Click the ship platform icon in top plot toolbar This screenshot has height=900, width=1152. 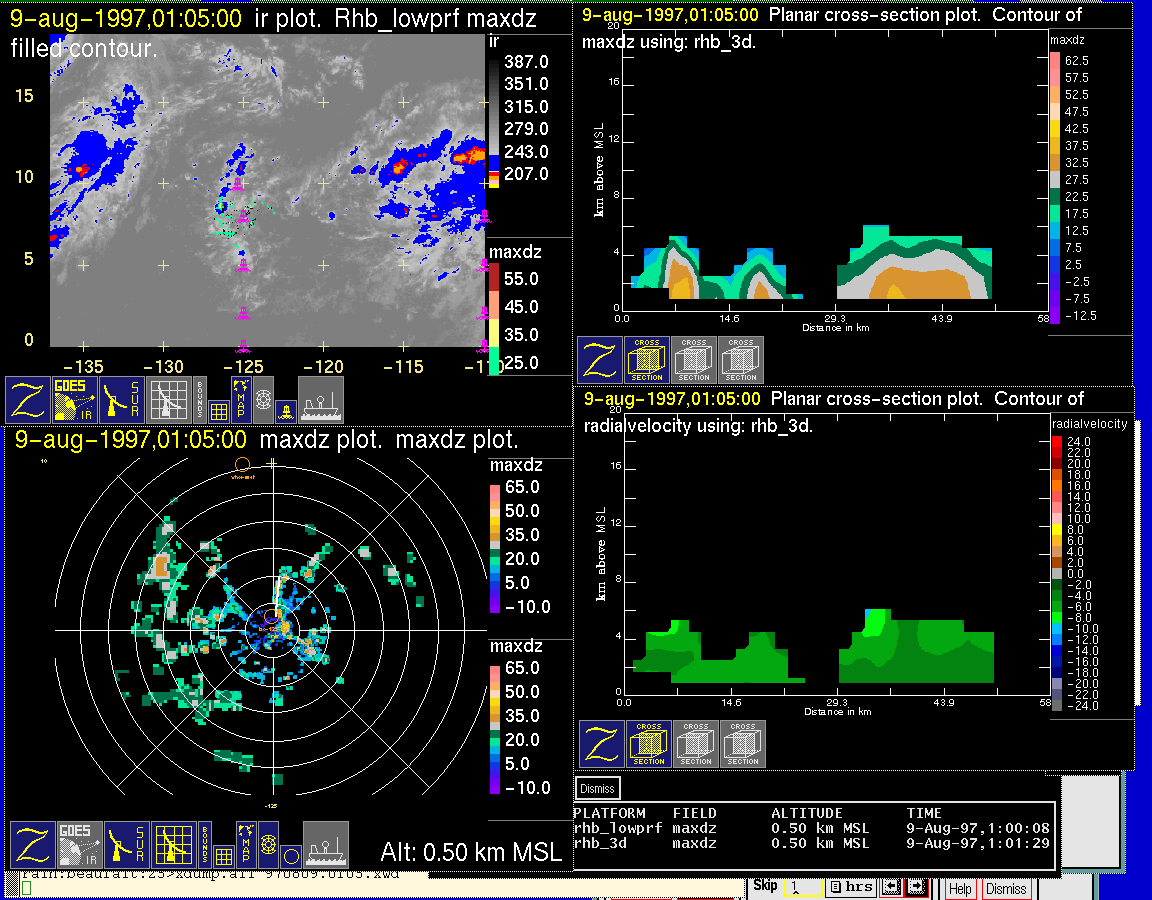pos(321,400)
